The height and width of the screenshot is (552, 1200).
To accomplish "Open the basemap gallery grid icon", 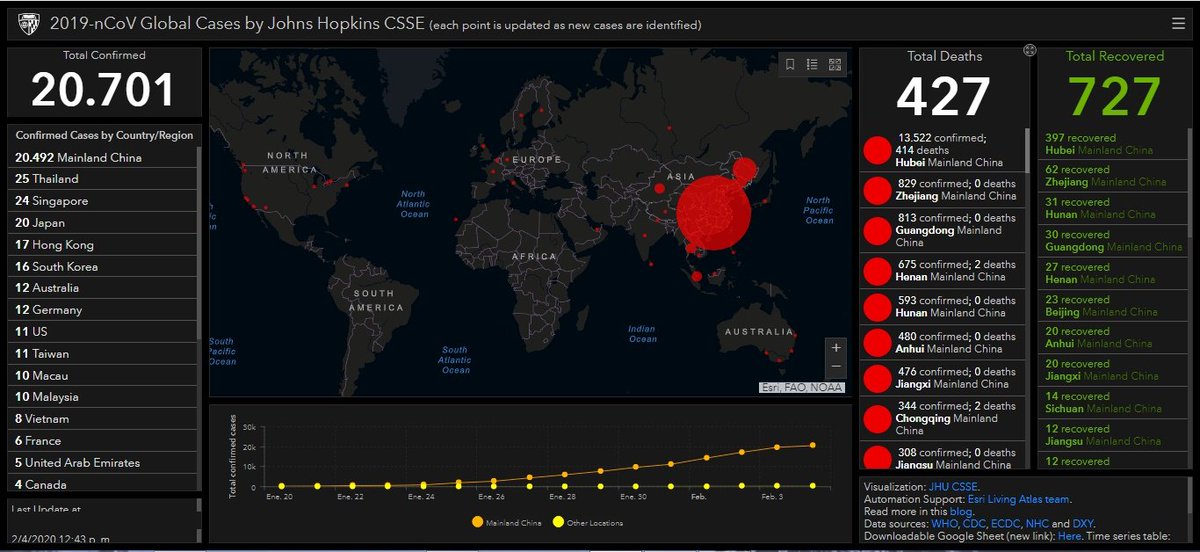I will coord(836,65).
